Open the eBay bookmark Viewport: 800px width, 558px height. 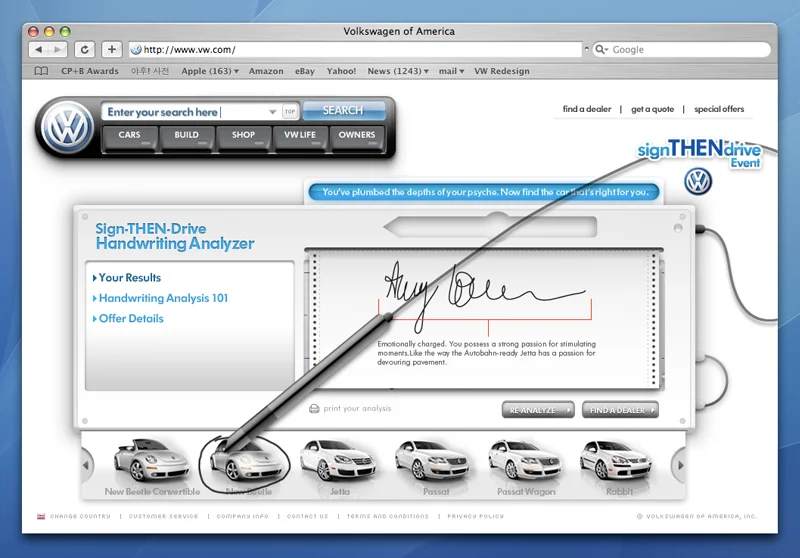pos(305,71)
